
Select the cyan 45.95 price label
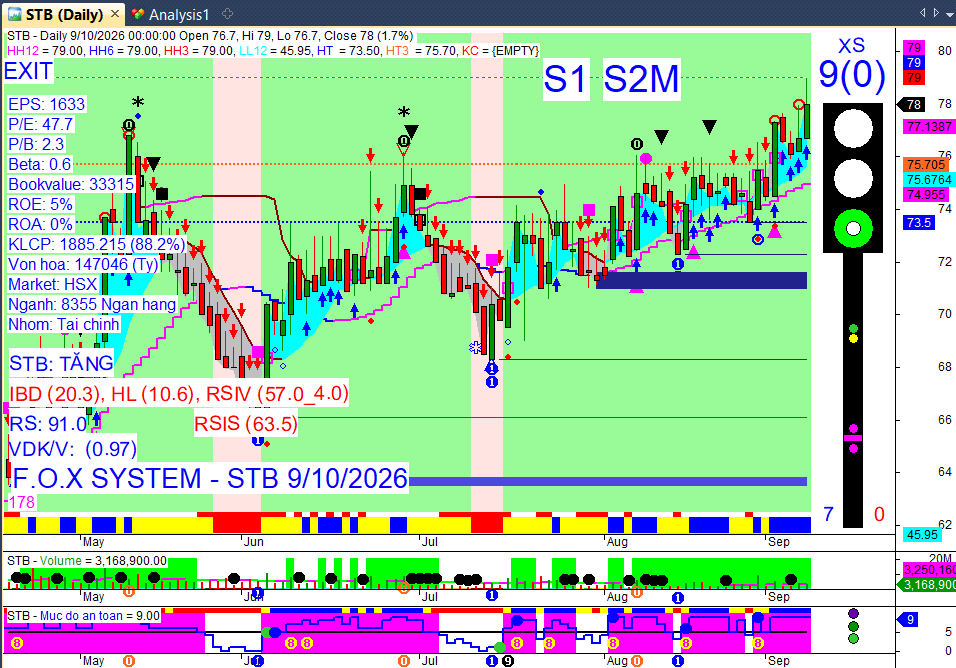[922, 535]
